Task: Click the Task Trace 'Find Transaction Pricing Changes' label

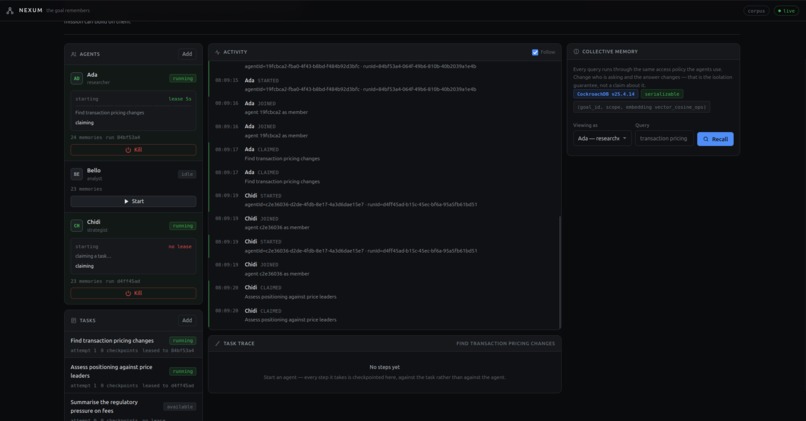Action: (x=505, y=343)
